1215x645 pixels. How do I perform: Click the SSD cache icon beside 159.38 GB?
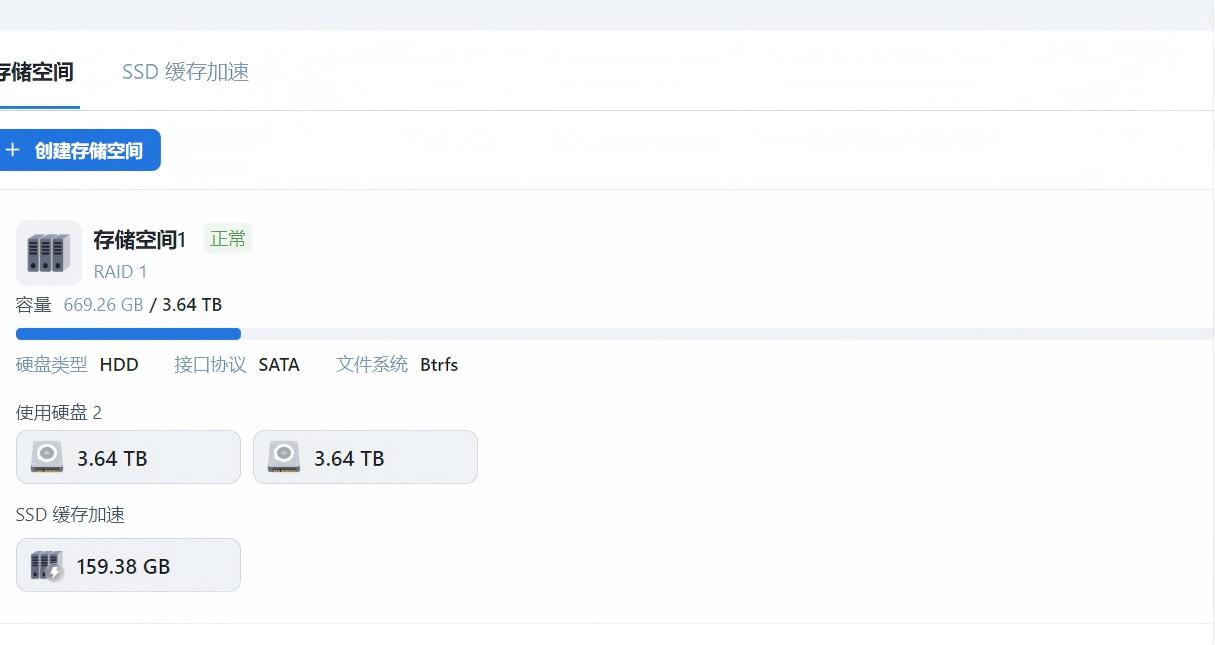click(x=47, y=566)
